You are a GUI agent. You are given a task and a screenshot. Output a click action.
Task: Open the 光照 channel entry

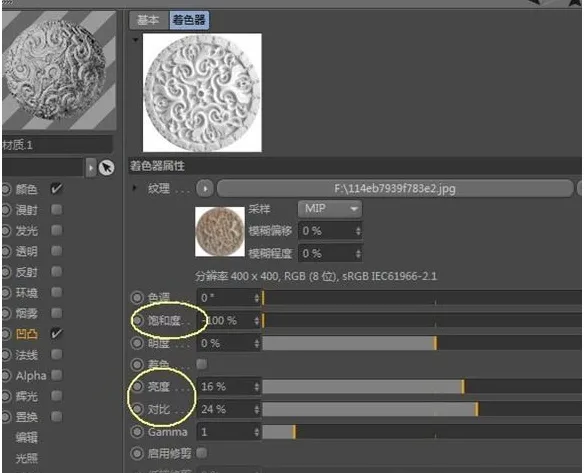26,458
